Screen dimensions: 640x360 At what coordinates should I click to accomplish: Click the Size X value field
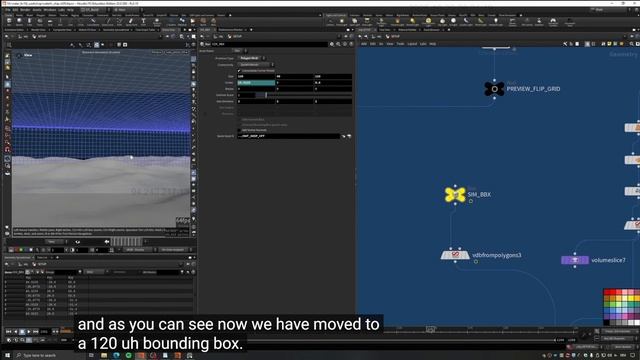pyautogui.click(x=256, y=76)
